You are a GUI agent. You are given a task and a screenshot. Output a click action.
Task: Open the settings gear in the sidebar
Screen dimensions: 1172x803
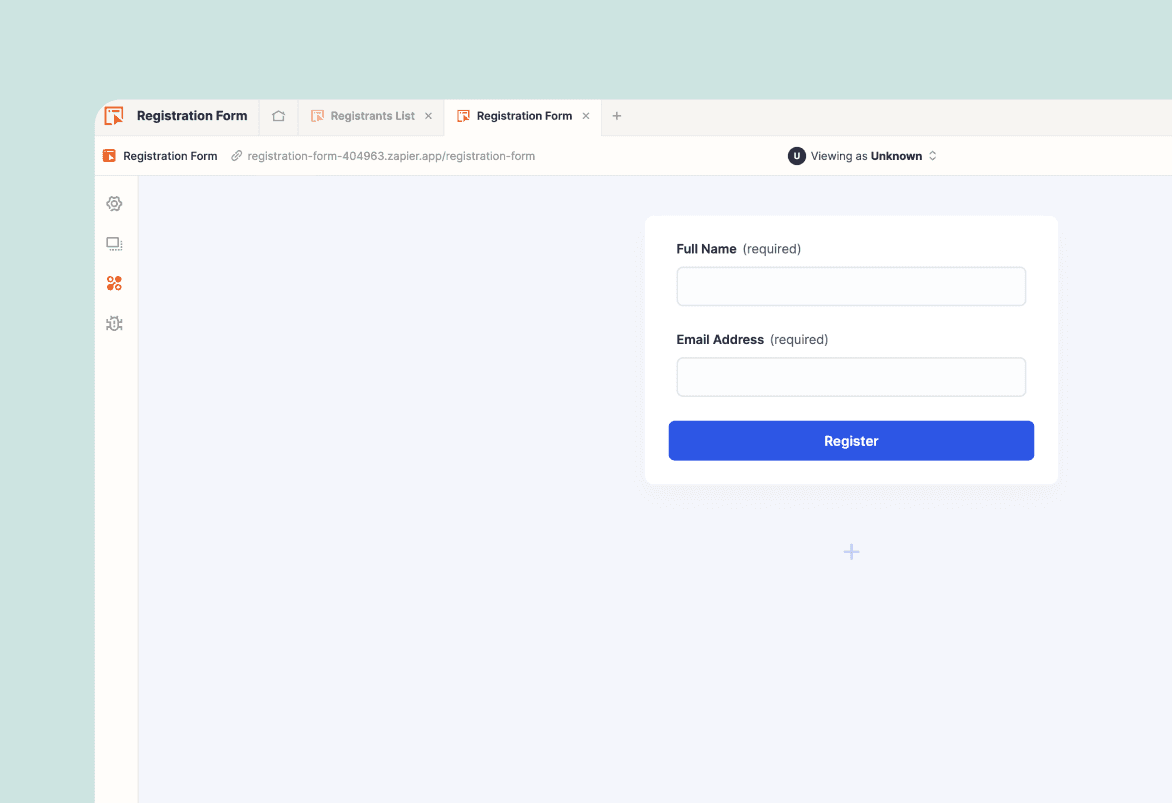tap(114, 204)
